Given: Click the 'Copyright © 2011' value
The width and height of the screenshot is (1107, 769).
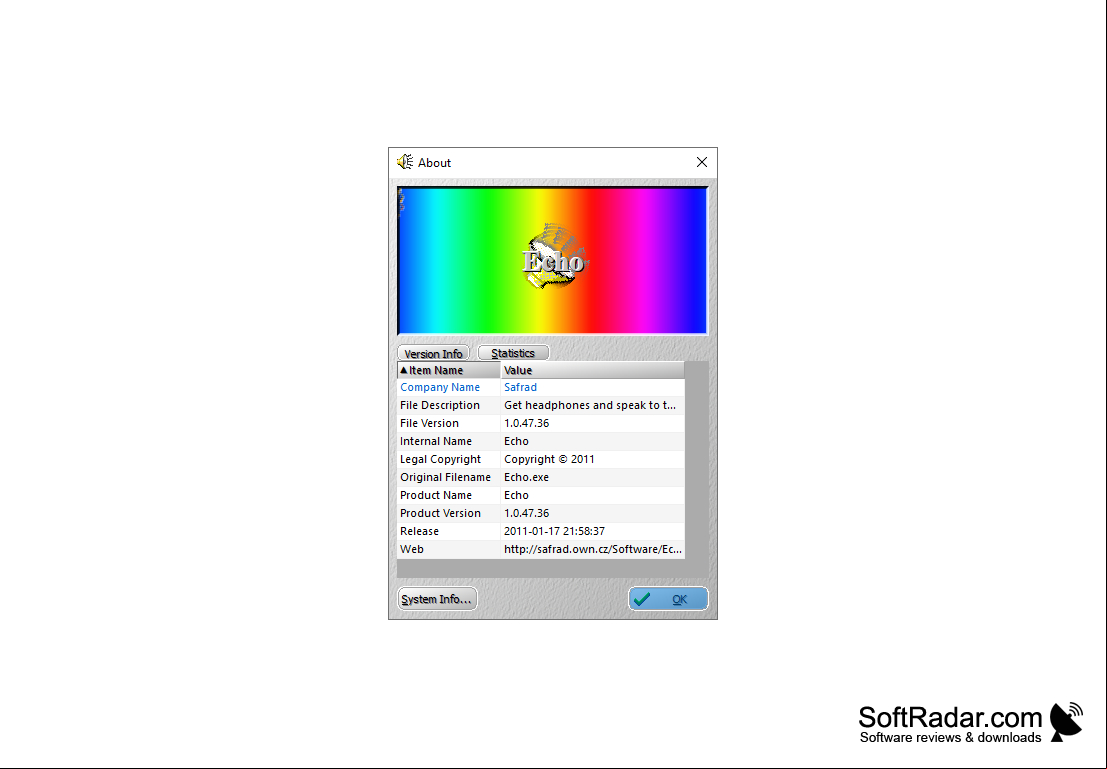Looking at the screenshot, I should click(549, 459).
